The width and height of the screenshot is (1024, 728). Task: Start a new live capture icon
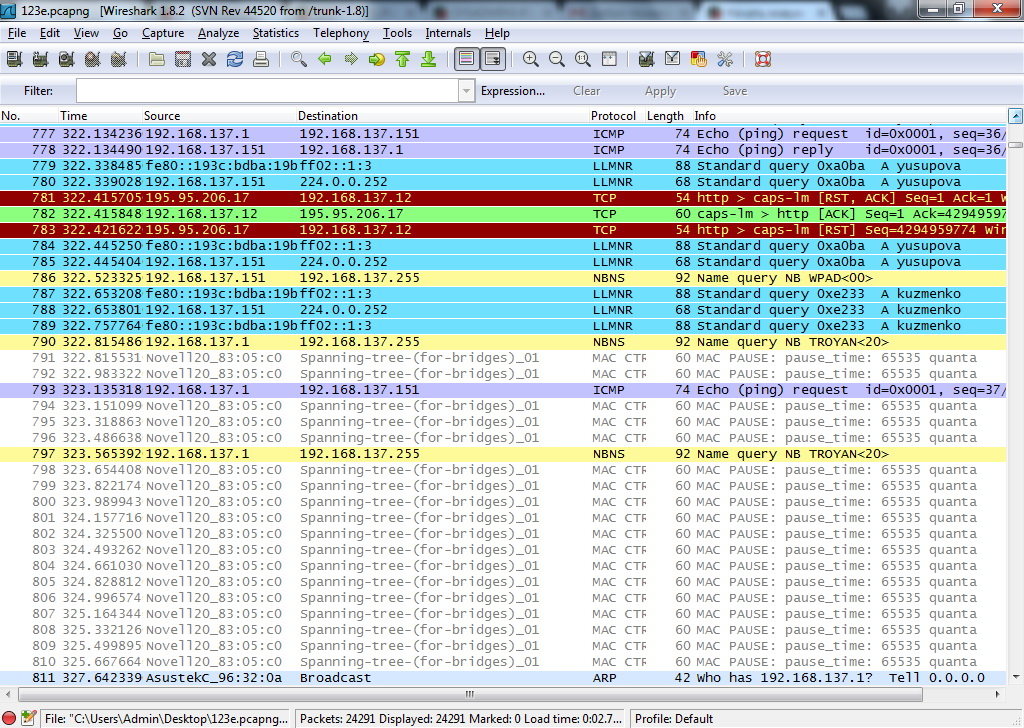(x=67, y=59)
